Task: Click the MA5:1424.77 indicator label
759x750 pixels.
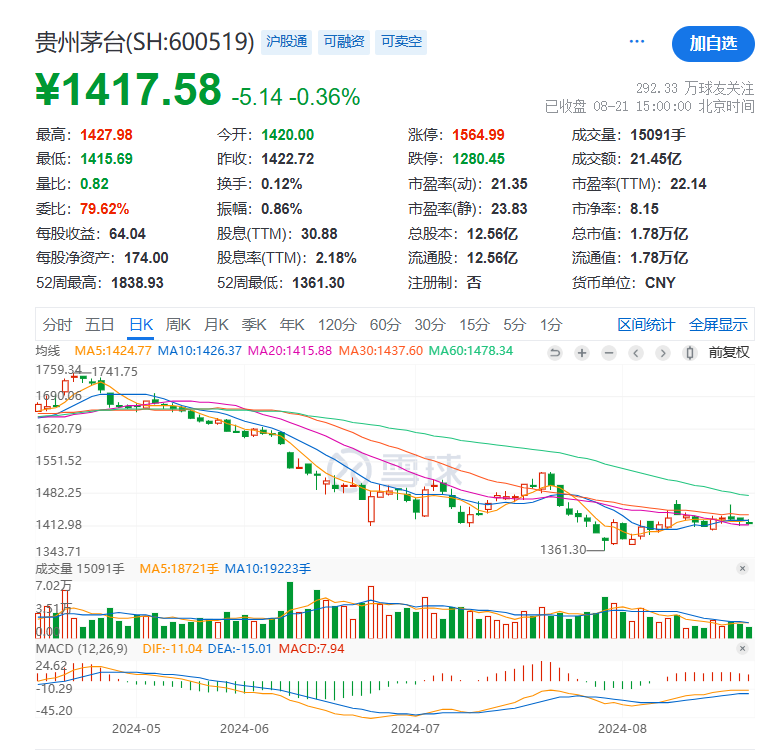Action: [x=113, y=351]
